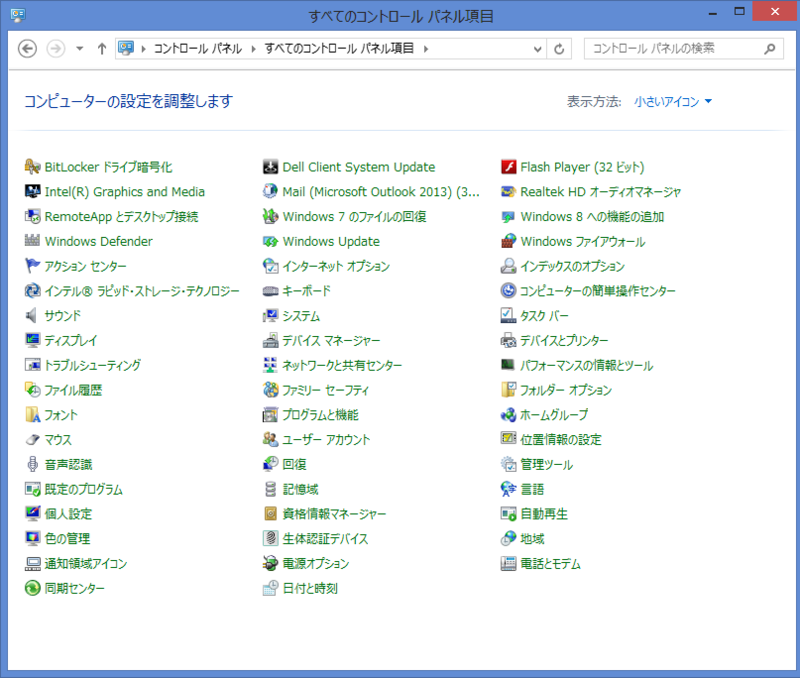Open the Windows ファイアウォール icon
The width and height of the screenshot is (800, 678).
tap(509, 241)
